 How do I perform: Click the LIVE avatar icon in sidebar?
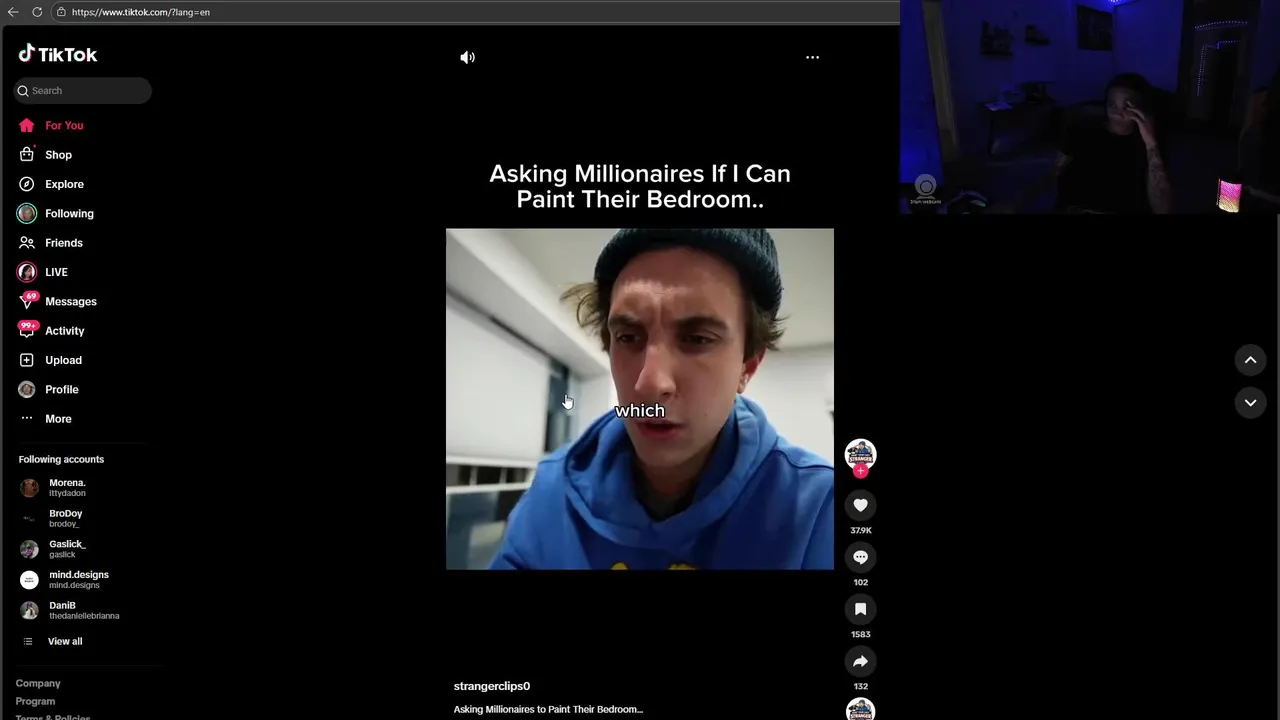click(x=27, y=272)
